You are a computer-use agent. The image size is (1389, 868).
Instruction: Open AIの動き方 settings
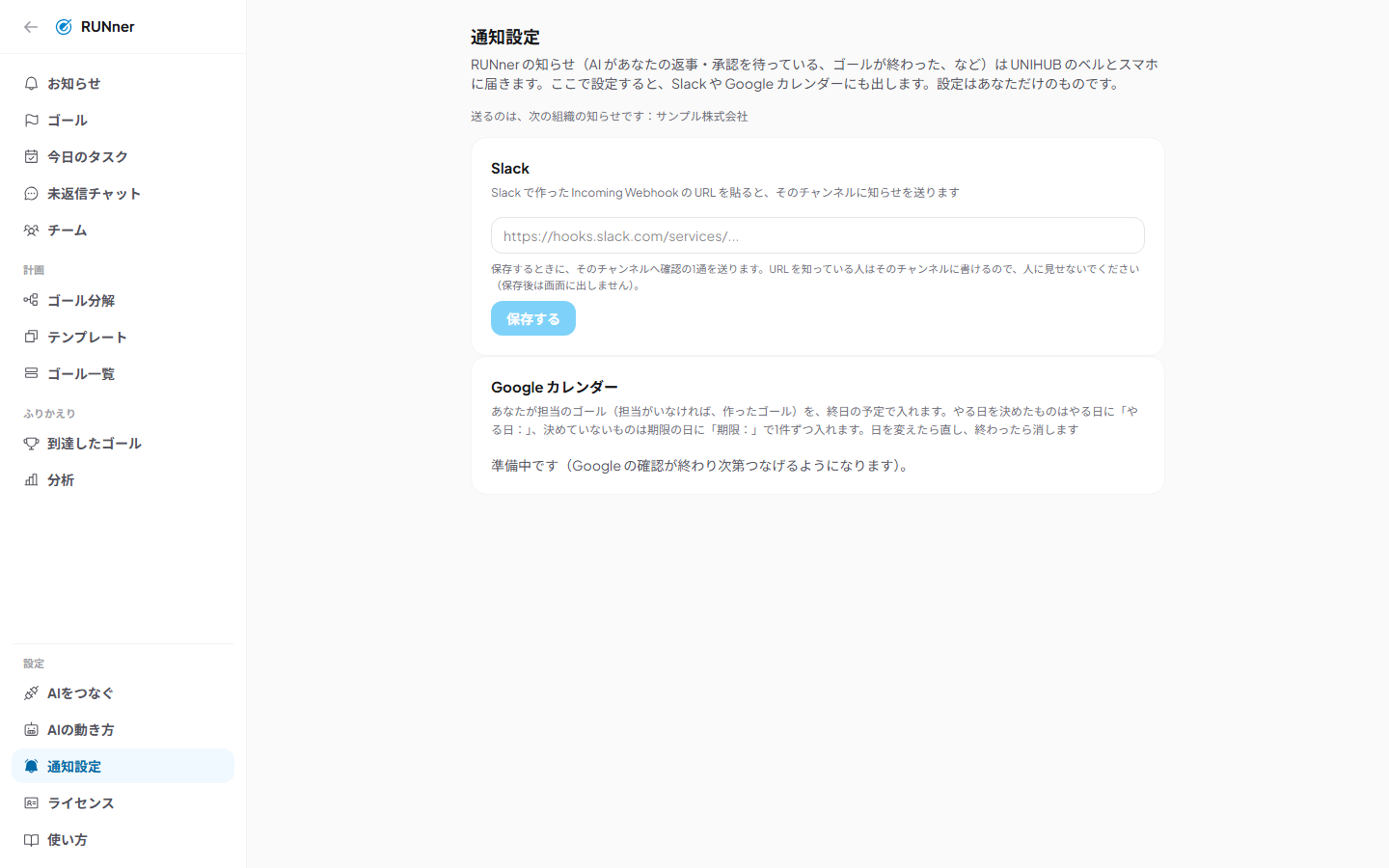pyautogui.click(x=123, y=730)
